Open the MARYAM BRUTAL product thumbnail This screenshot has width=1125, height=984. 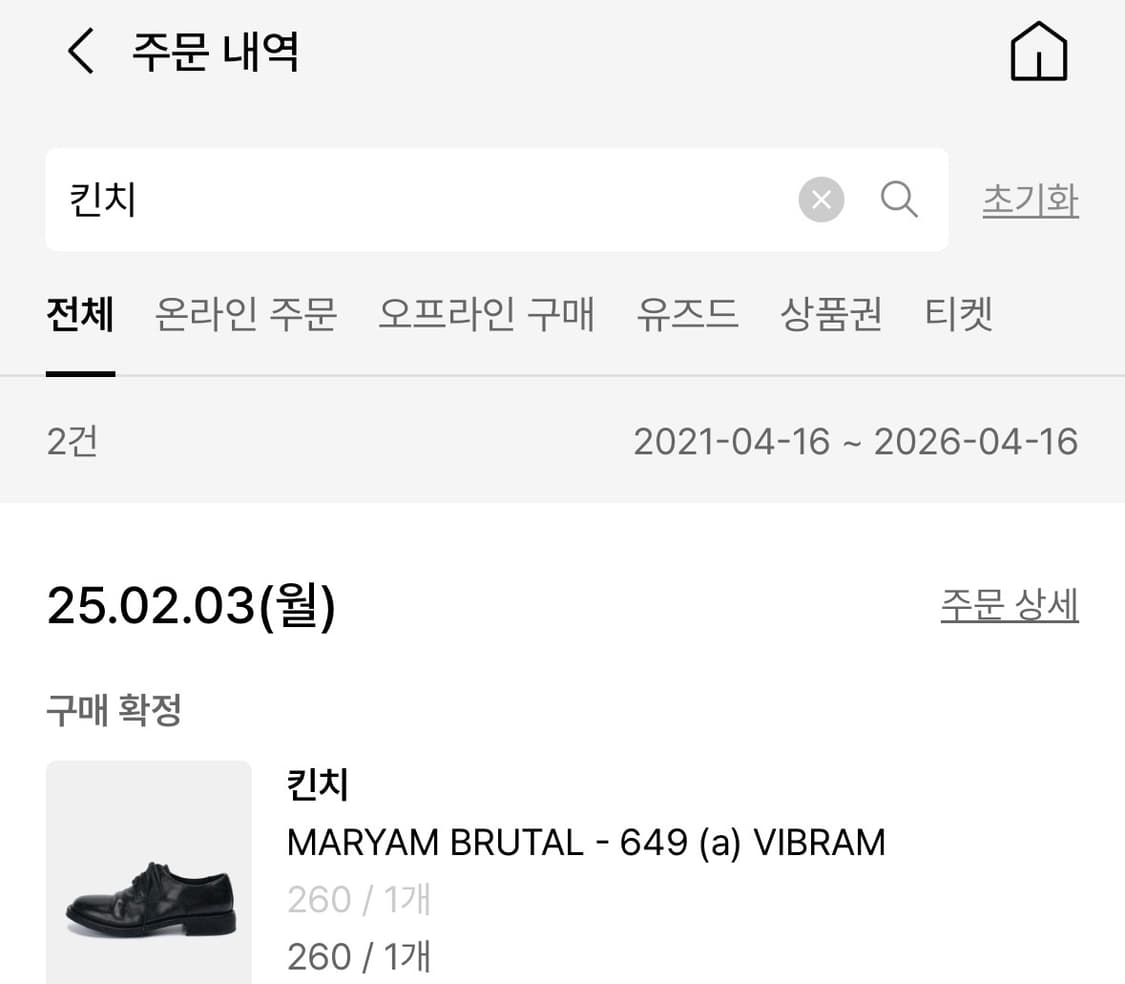[148, 880]
